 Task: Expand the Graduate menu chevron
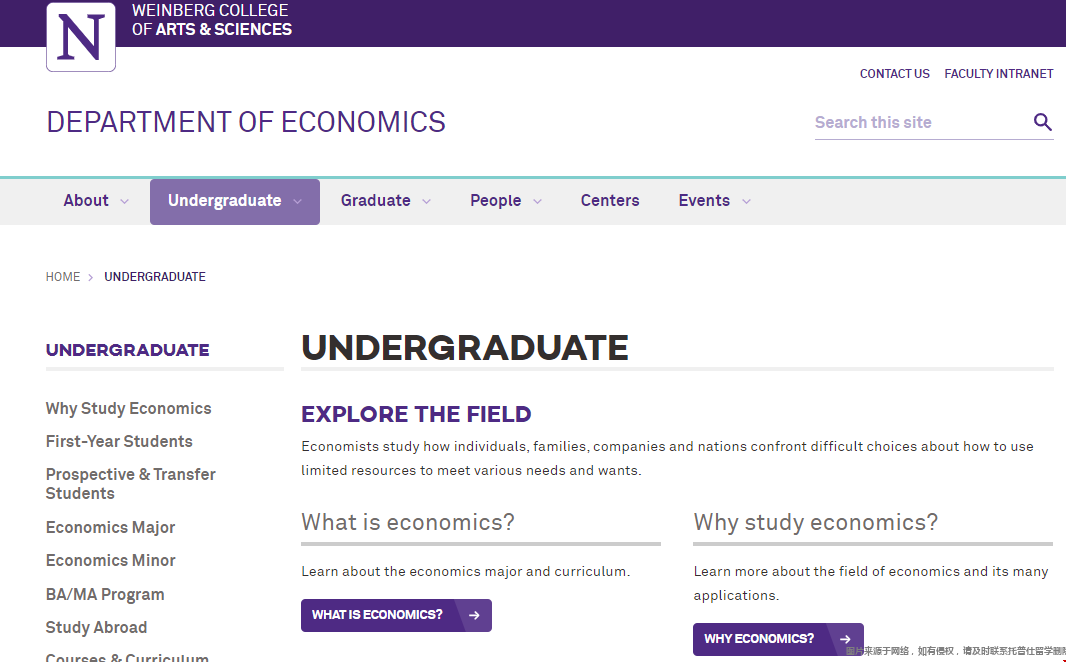click(427, 201)
